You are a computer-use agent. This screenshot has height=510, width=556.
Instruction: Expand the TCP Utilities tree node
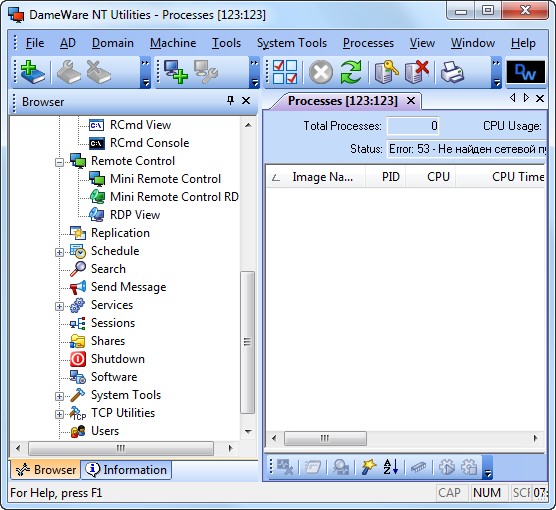click(60, 415)
